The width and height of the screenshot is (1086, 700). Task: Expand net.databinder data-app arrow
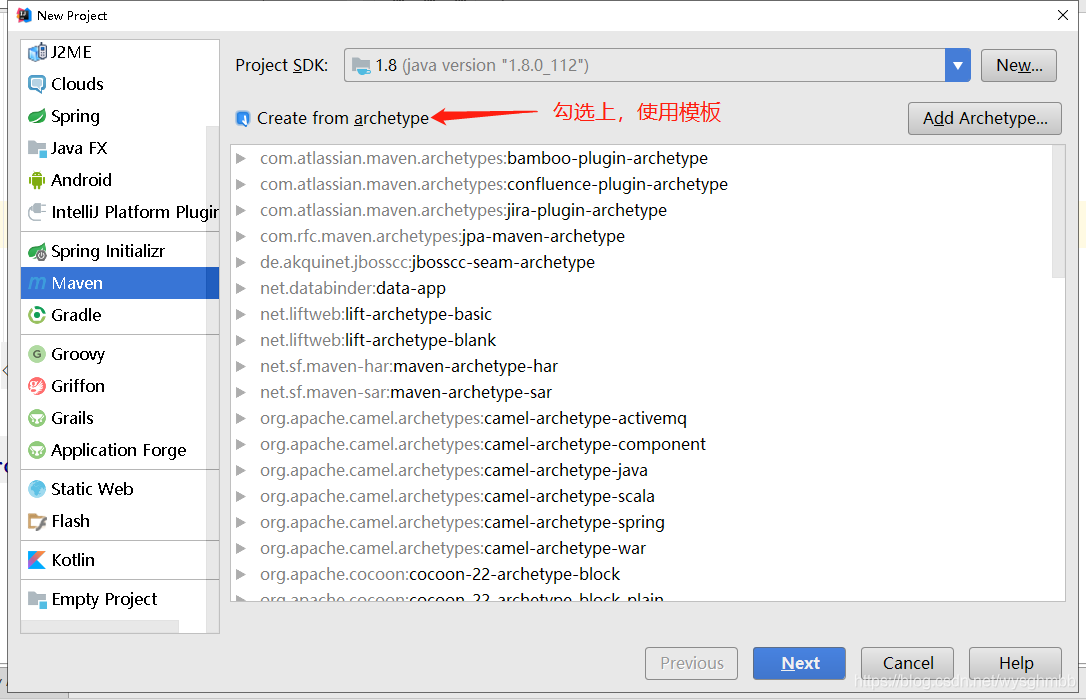point(241,289)
